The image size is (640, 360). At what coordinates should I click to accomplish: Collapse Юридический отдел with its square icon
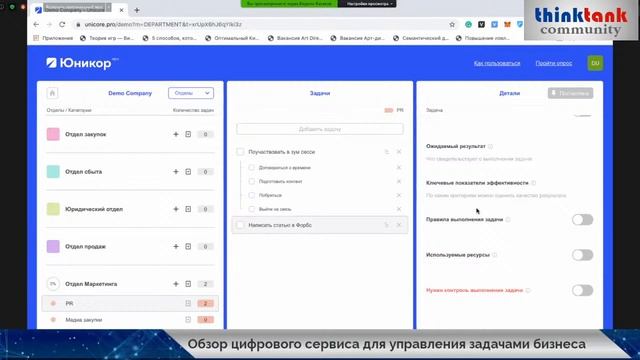[188, 209]
